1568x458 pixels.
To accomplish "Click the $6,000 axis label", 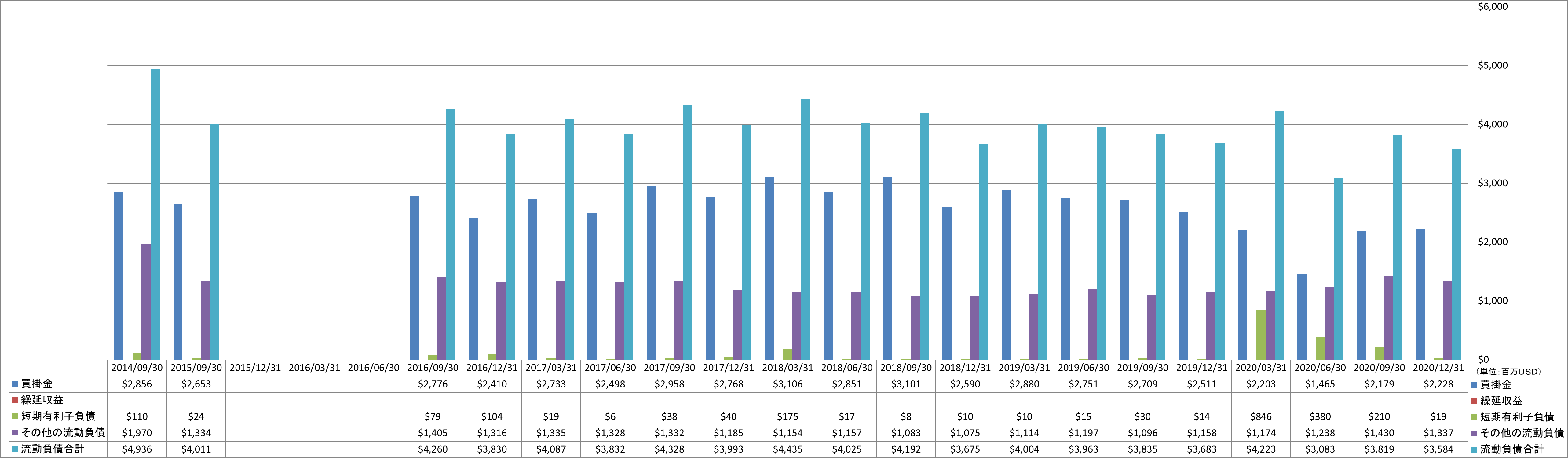I will tap(1493, 7).
